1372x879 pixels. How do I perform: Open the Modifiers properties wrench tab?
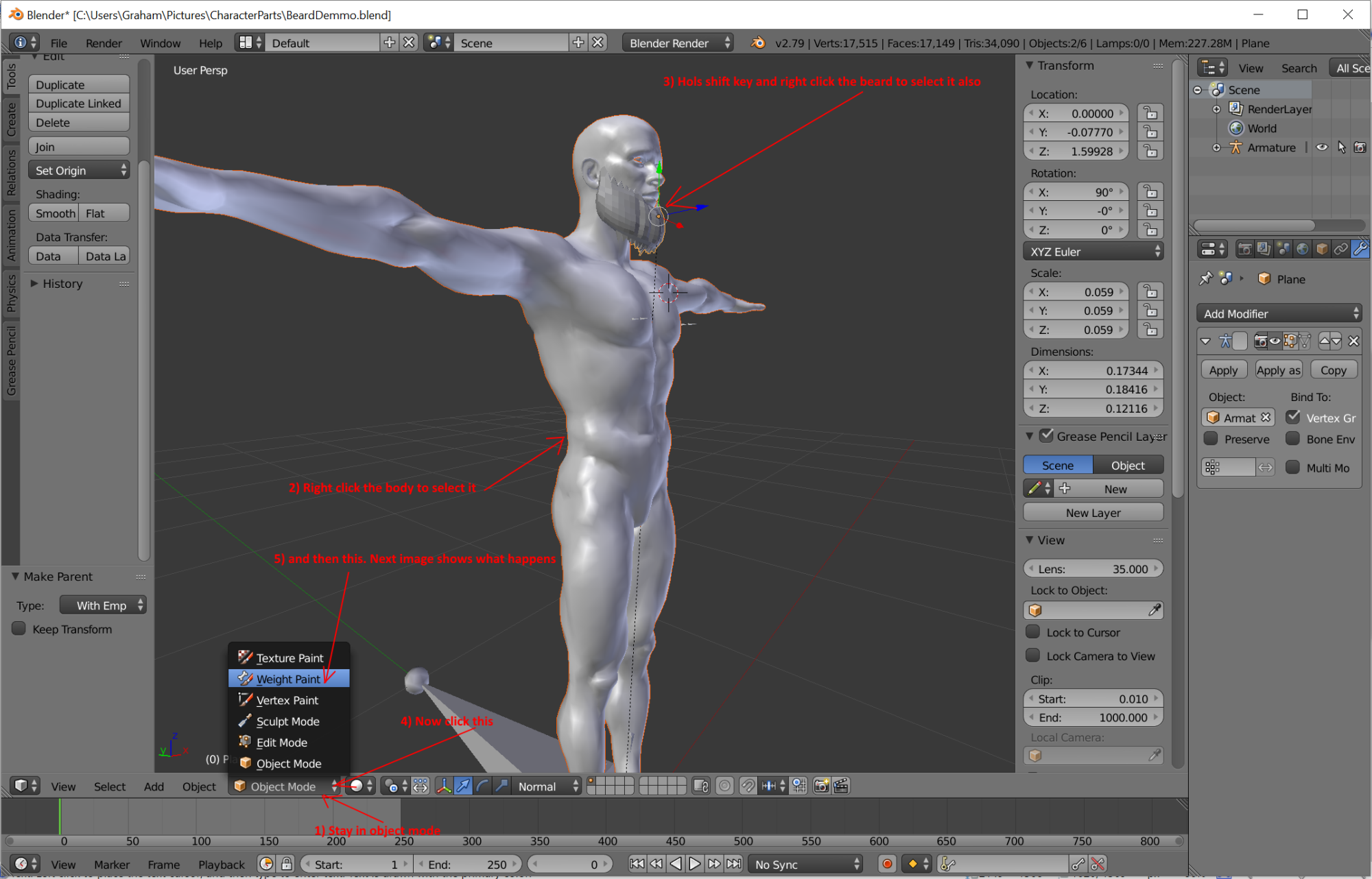1360,249
